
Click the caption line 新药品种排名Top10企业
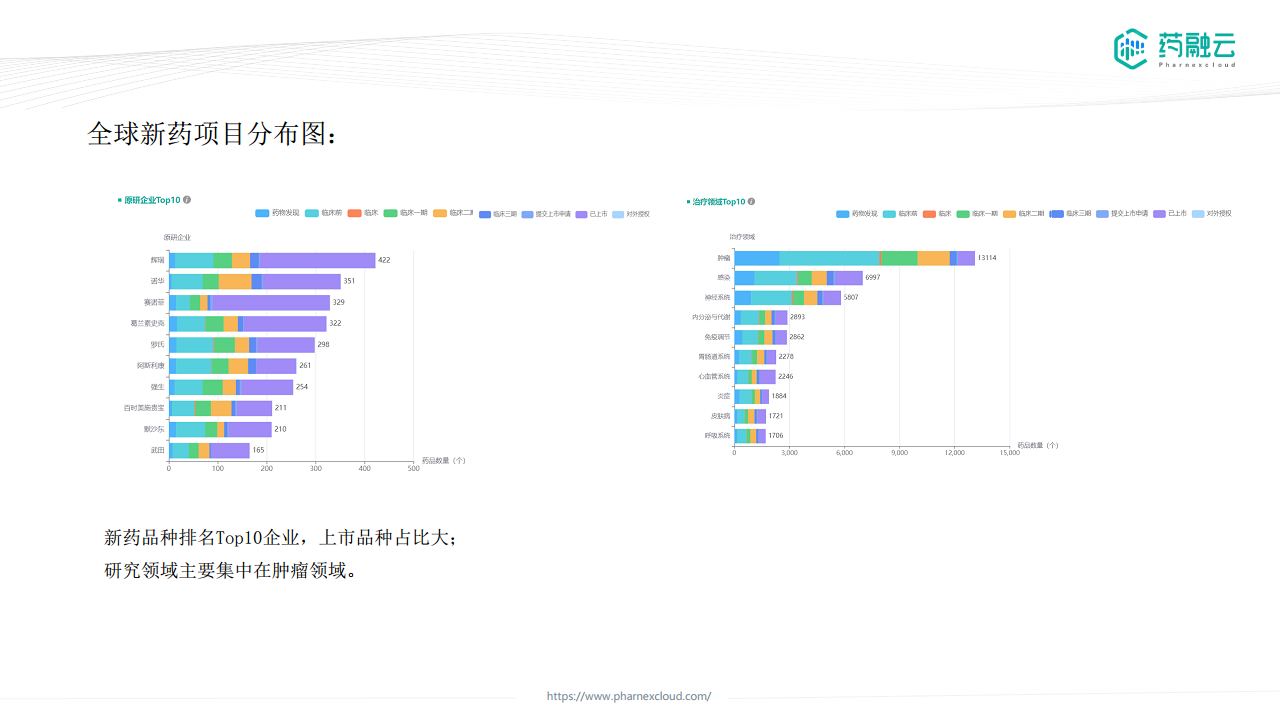[282, 538]
